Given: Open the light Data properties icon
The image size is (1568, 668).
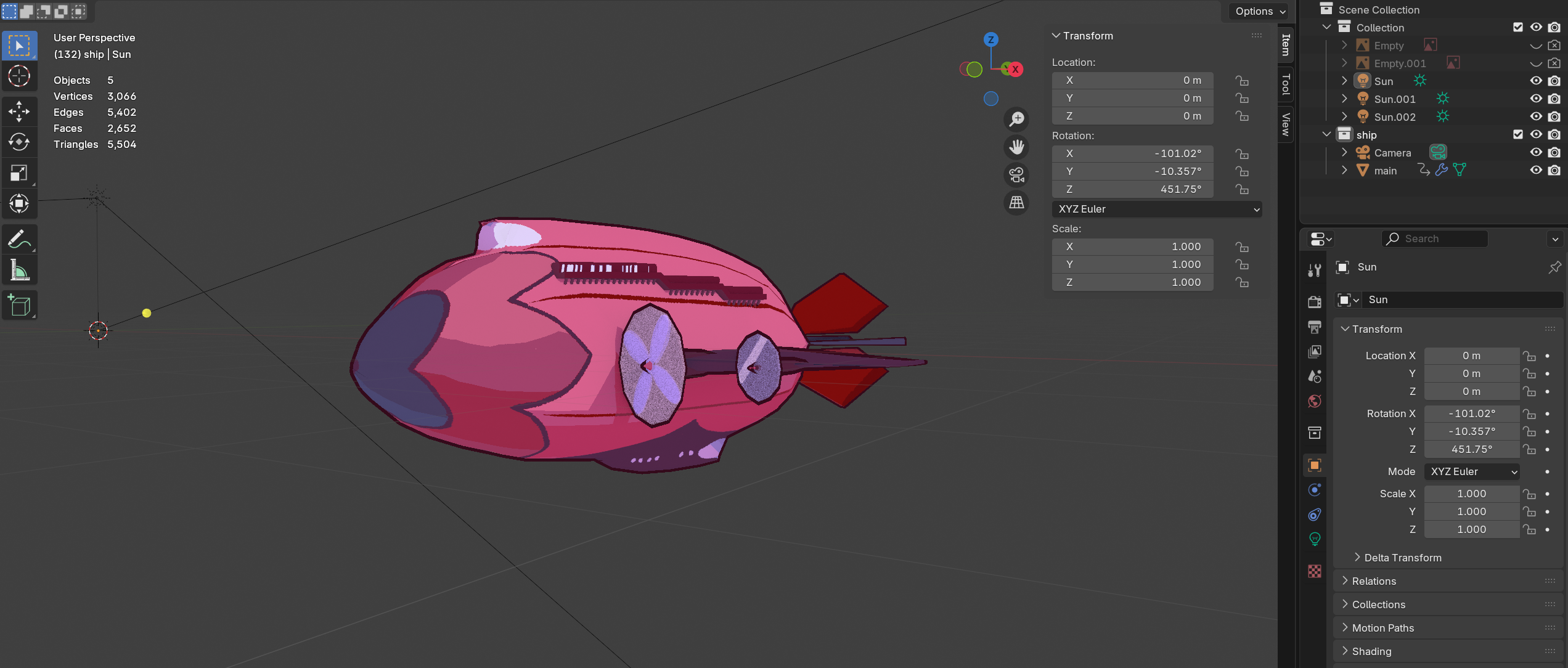Looking at the screenshot, I should click(1314, 539).
